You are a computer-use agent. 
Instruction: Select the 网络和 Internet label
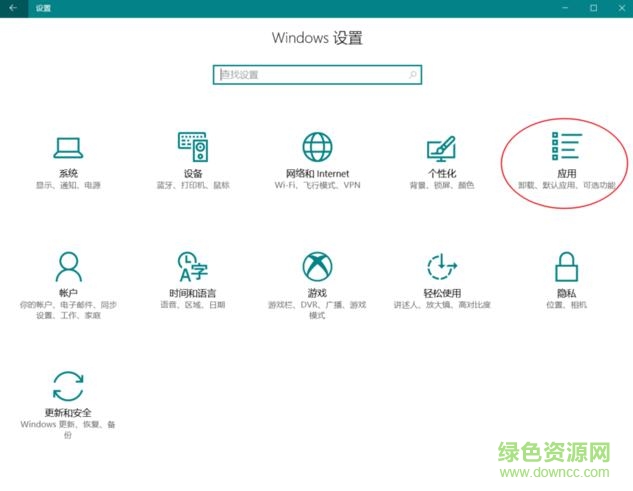click(317, 174)
